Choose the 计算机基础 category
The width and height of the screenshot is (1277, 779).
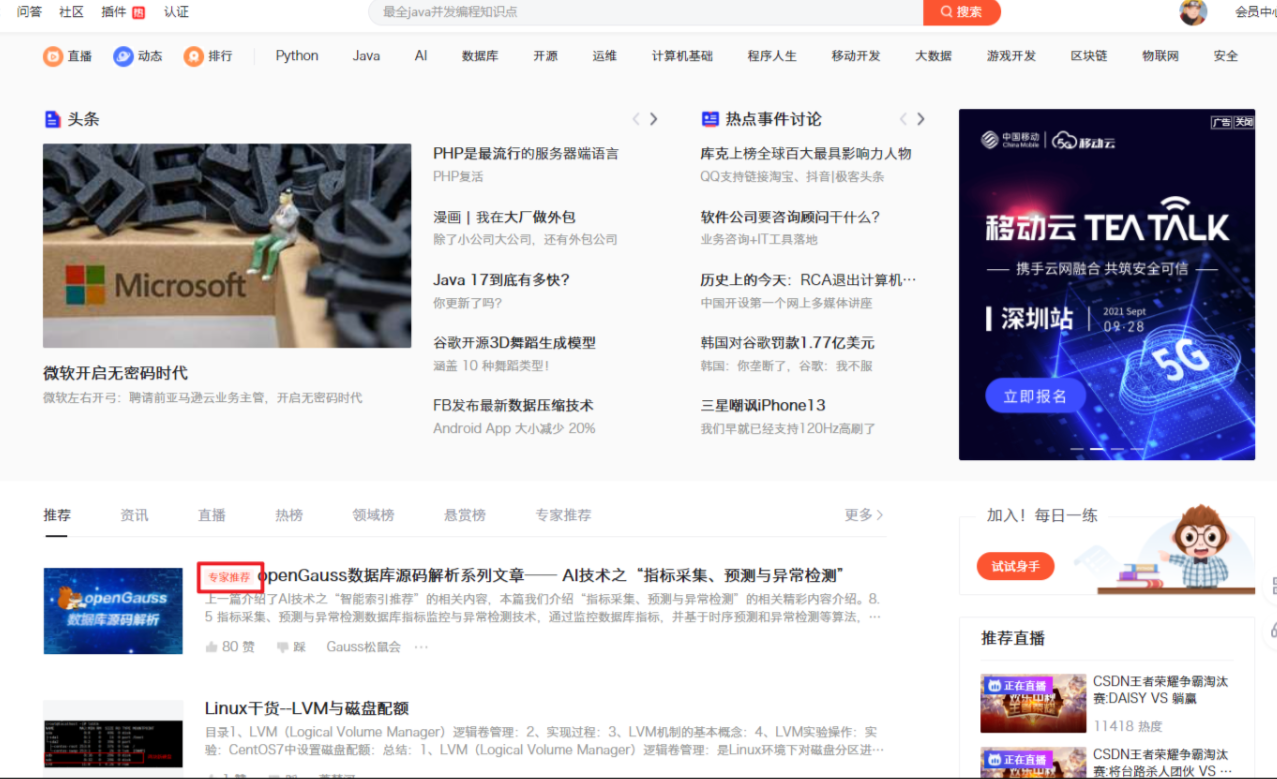click(x=682, y=56)
